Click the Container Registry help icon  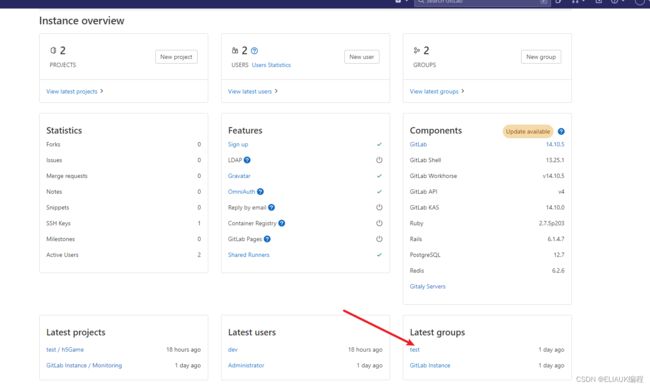282,223
